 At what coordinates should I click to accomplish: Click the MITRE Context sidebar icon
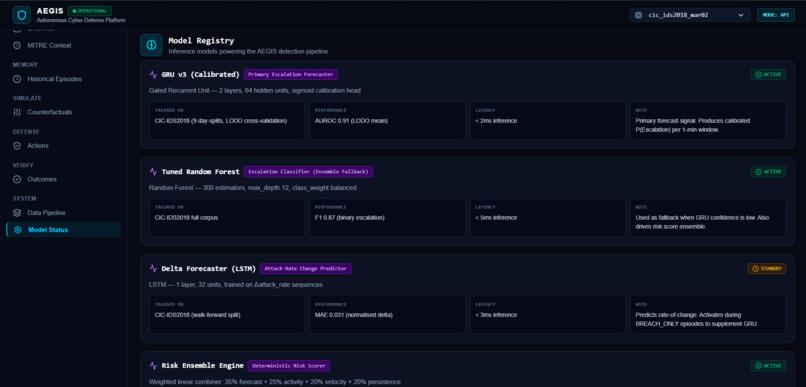17,45
